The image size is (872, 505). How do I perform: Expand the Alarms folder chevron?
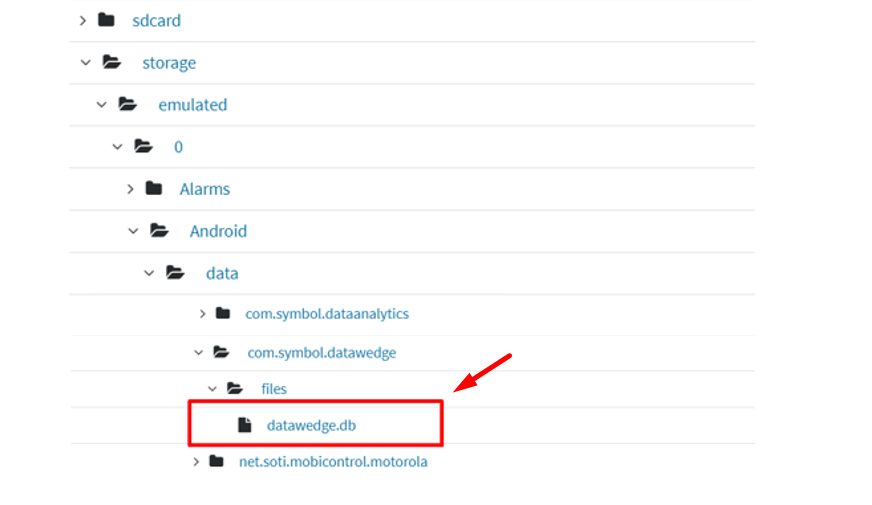131,188
